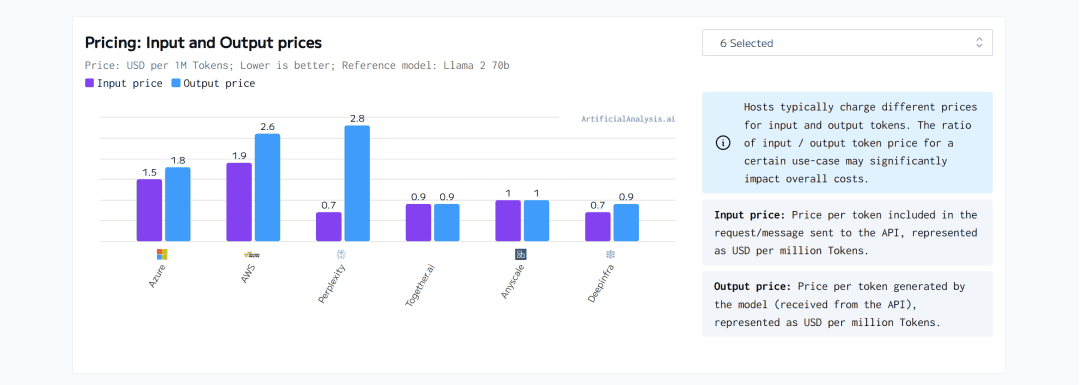Click the Input price legend label
Viewport: 1080px width, 385px height.
(129, 83)
